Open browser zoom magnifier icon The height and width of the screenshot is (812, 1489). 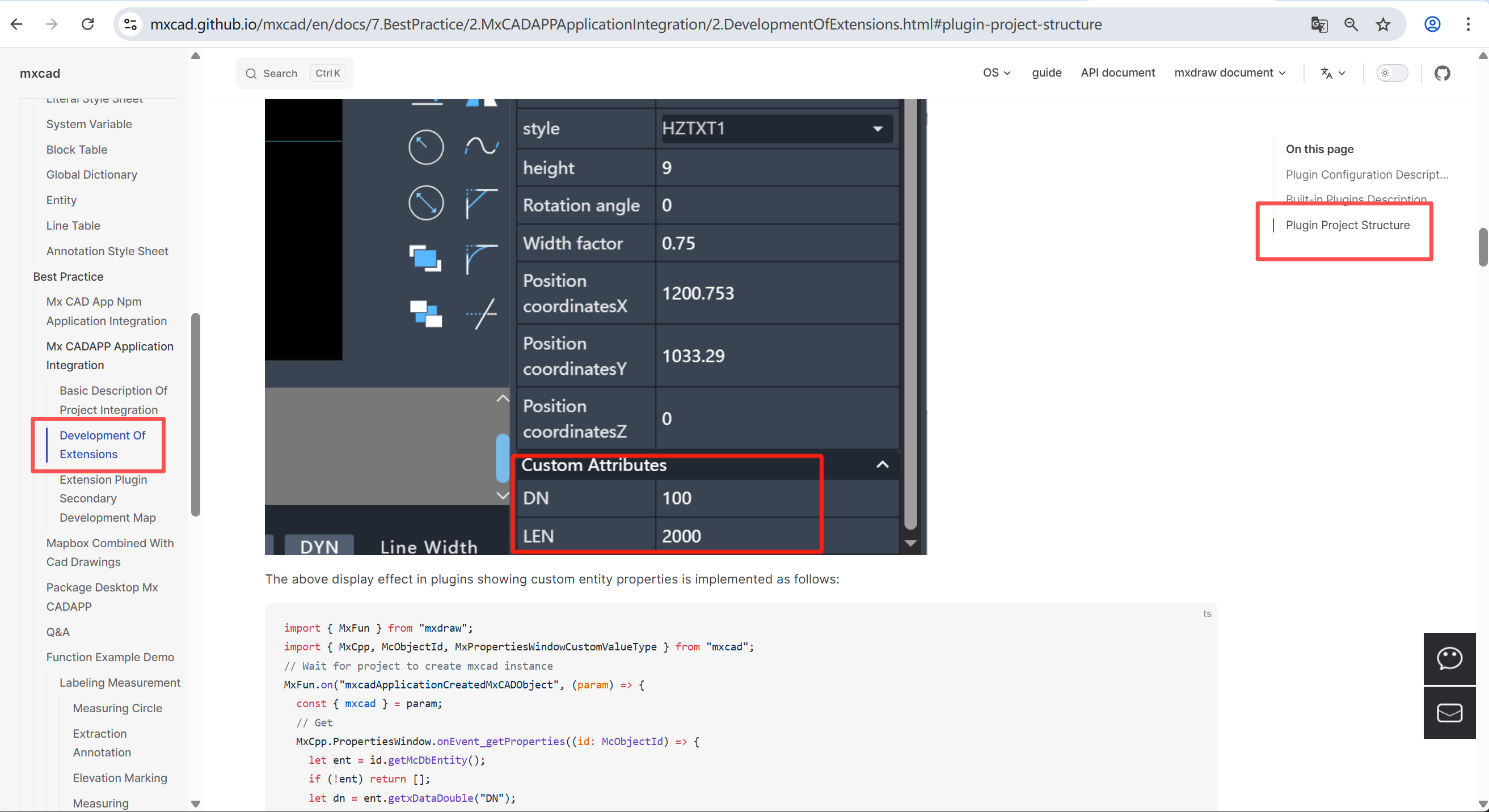coord(1351,24)
